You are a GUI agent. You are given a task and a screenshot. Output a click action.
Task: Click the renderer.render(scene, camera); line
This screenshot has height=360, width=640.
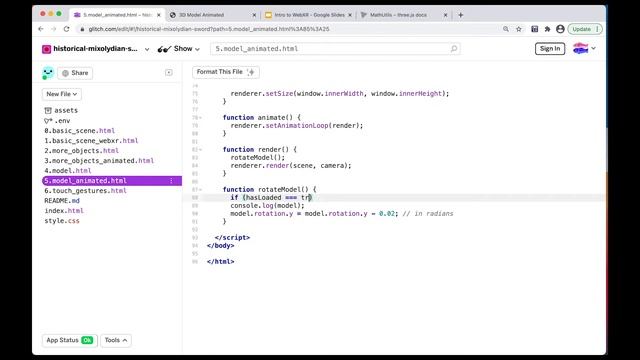point(291,166)
